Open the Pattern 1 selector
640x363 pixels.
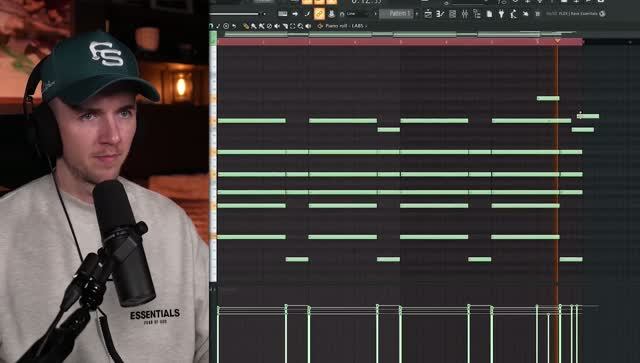[396, 13]
